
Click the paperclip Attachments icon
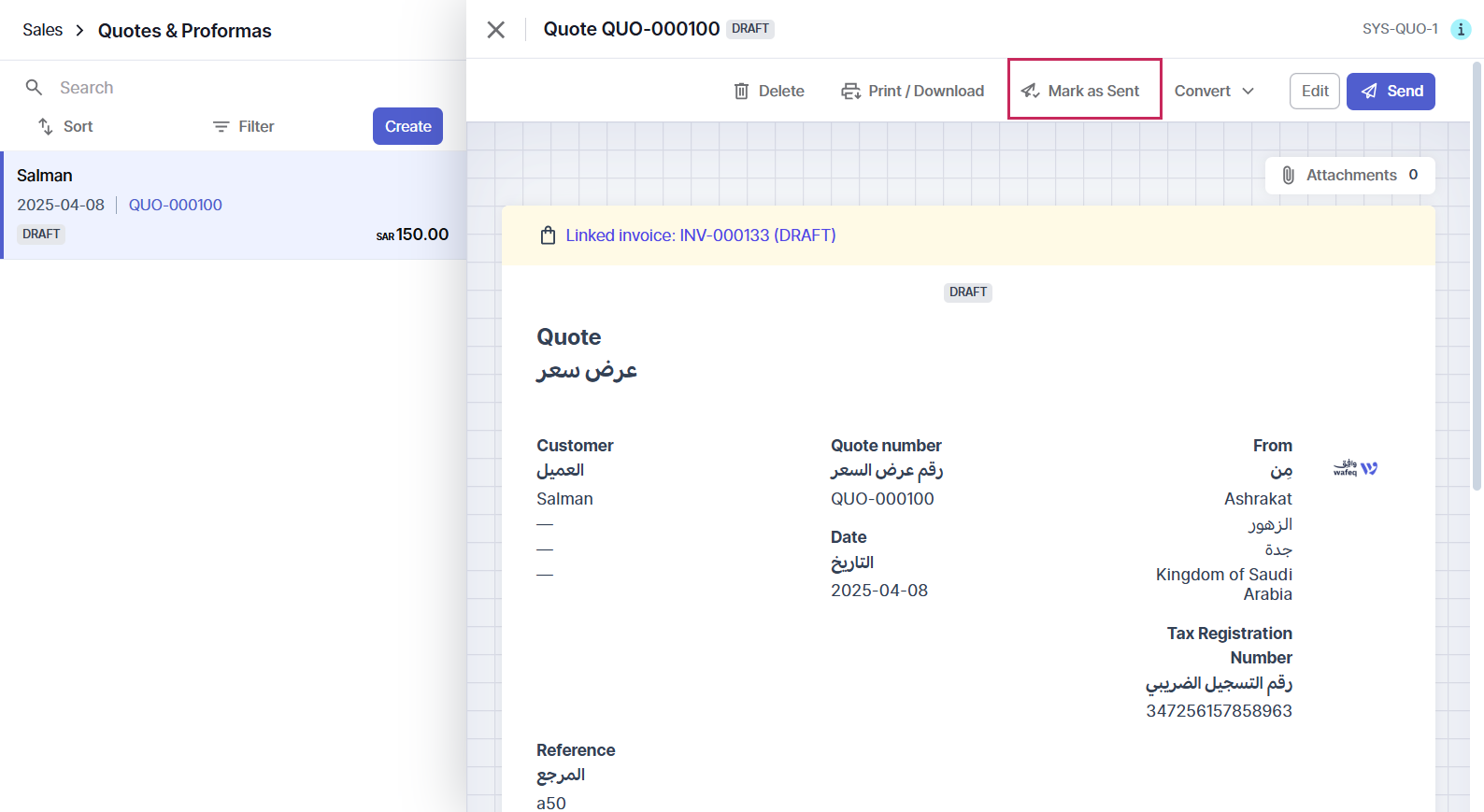1288,176
